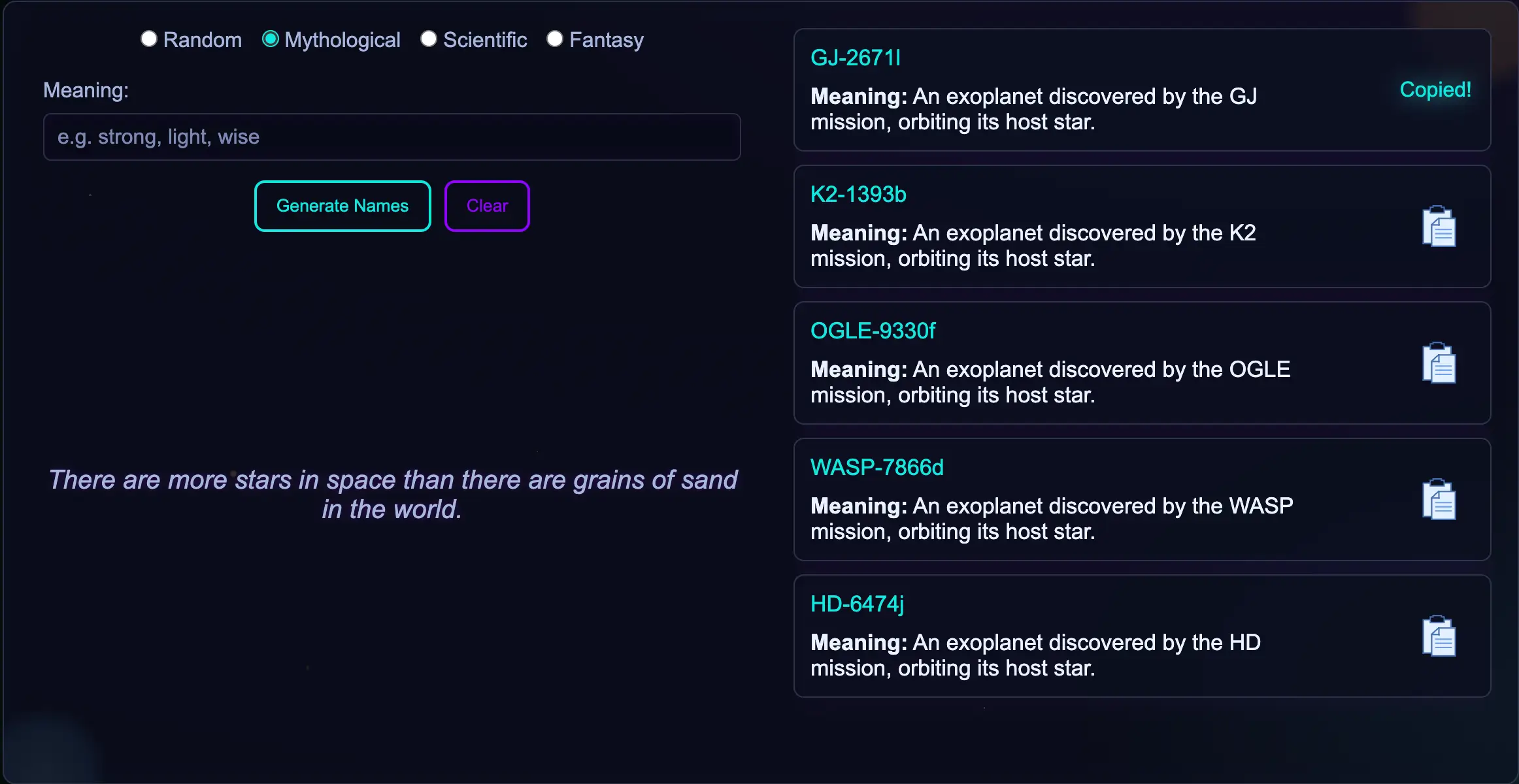1519x784 pixels.
Task: Copy the K2-1393b name to clipboard
Action: coord(1439,226)
